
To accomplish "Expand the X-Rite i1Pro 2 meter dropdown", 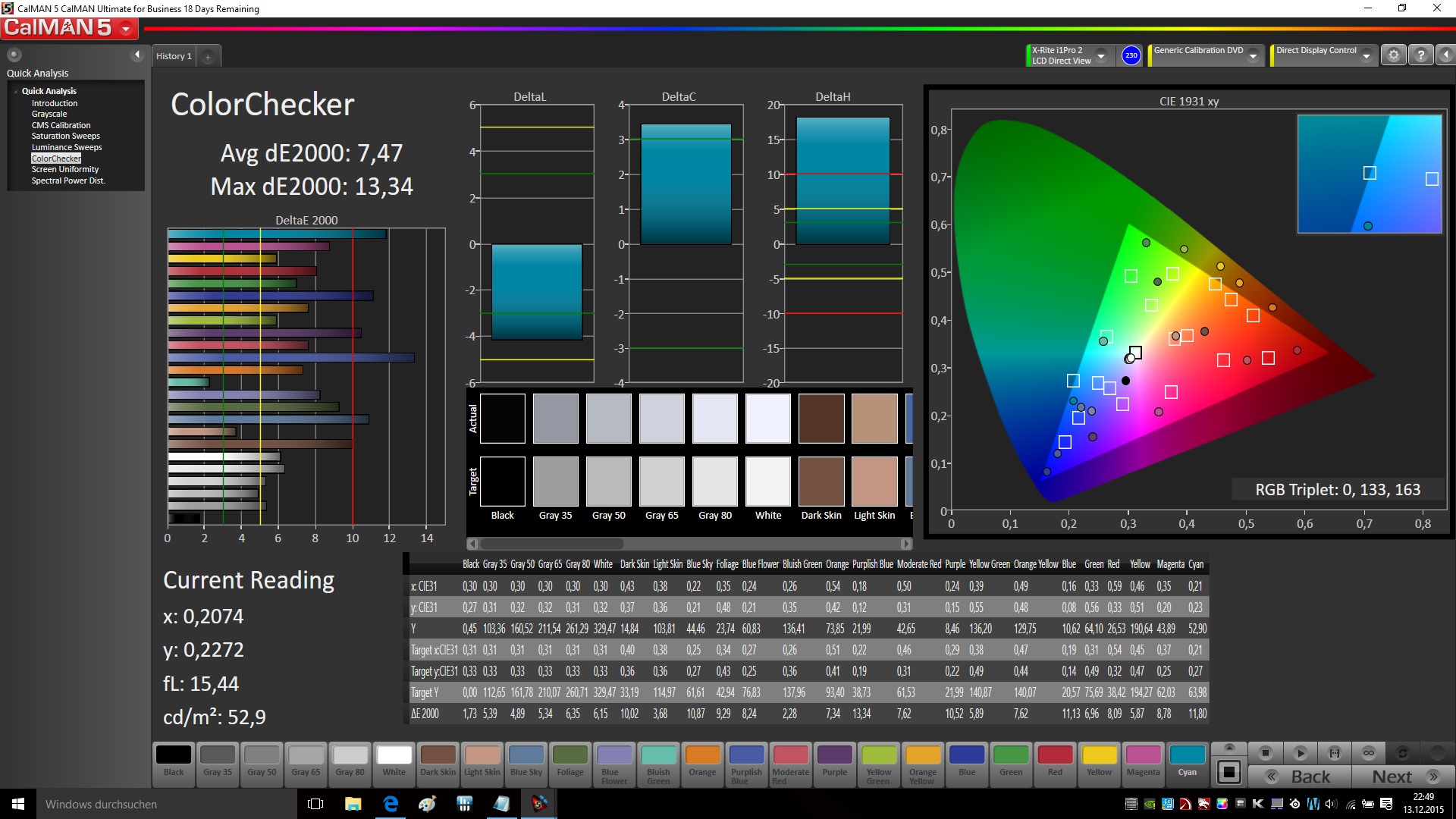I will (x=1101, y=55).
